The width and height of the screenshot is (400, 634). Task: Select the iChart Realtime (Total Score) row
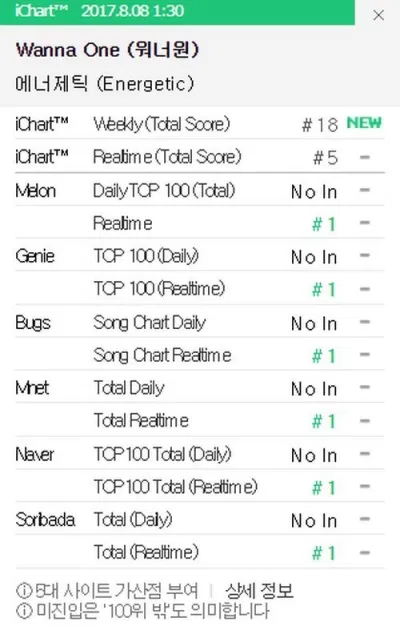coord(199,156)
